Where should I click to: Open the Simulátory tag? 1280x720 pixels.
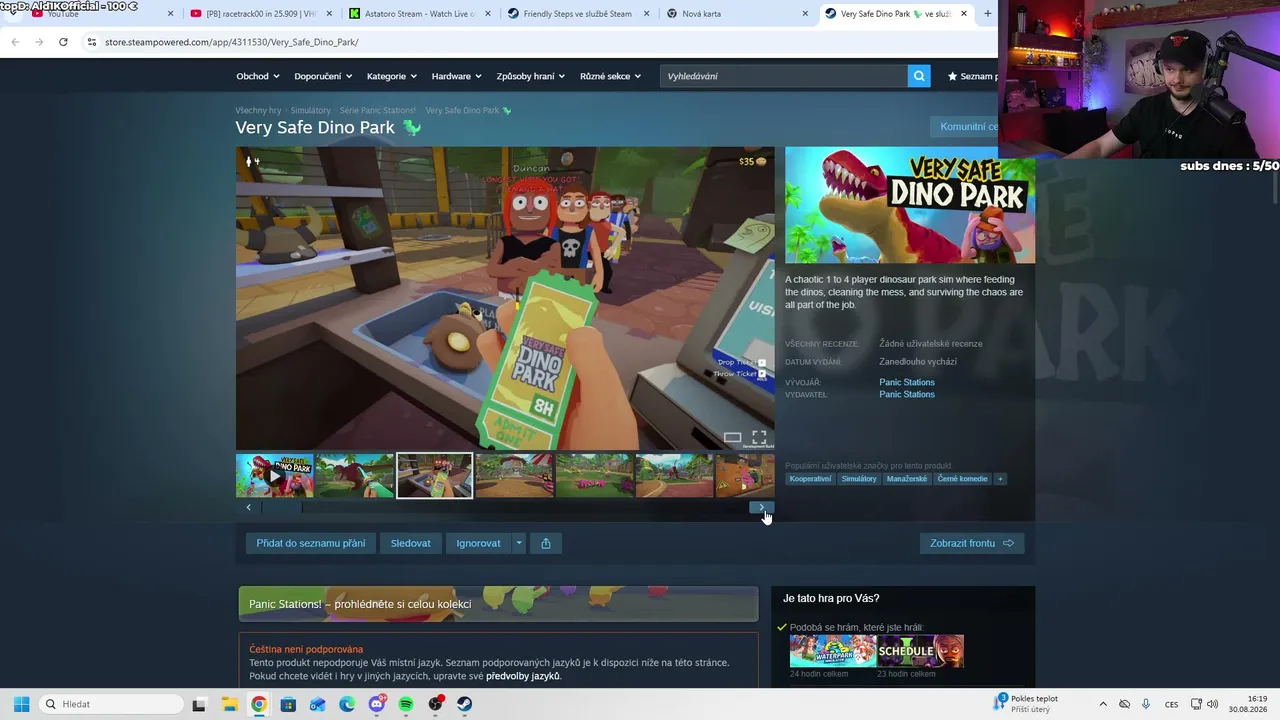[859, 479]
